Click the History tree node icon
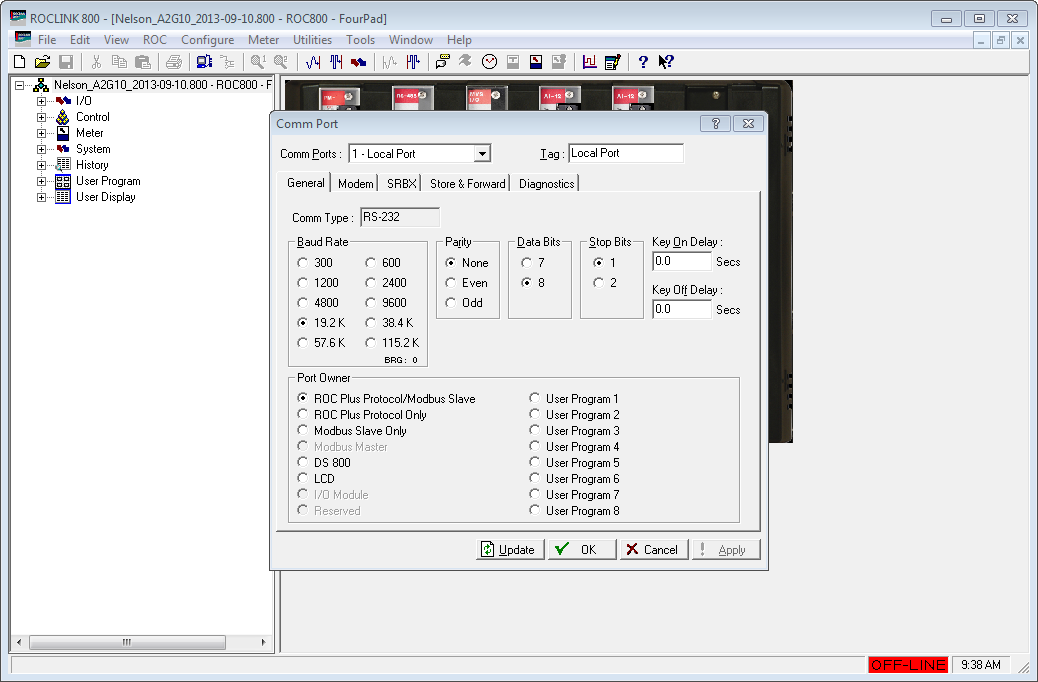This screenshot has height=682, width=1038. (63, 165)
